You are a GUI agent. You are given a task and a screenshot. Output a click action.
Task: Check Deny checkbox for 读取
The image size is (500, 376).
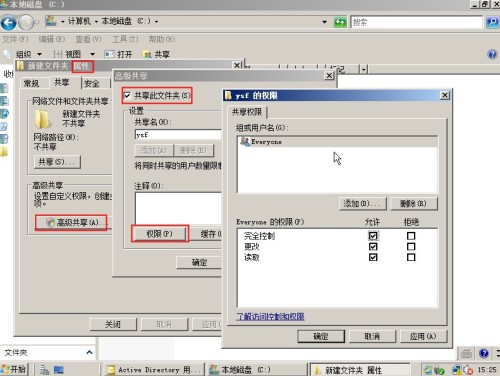(x=411, y=257)
